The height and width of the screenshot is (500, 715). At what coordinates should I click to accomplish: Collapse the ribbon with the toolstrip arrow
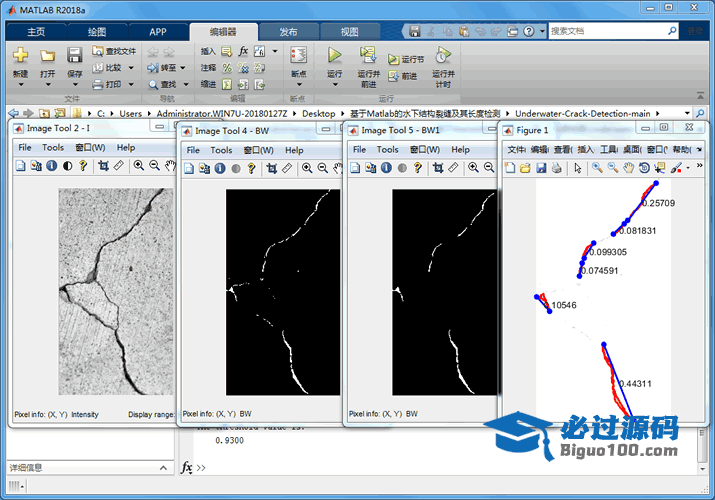(700, 96)
